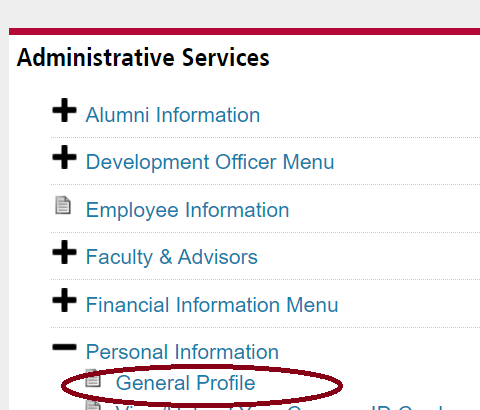The image size is (480, 410).
Task: Open the Development Officer Menu link
Action: 210,162
